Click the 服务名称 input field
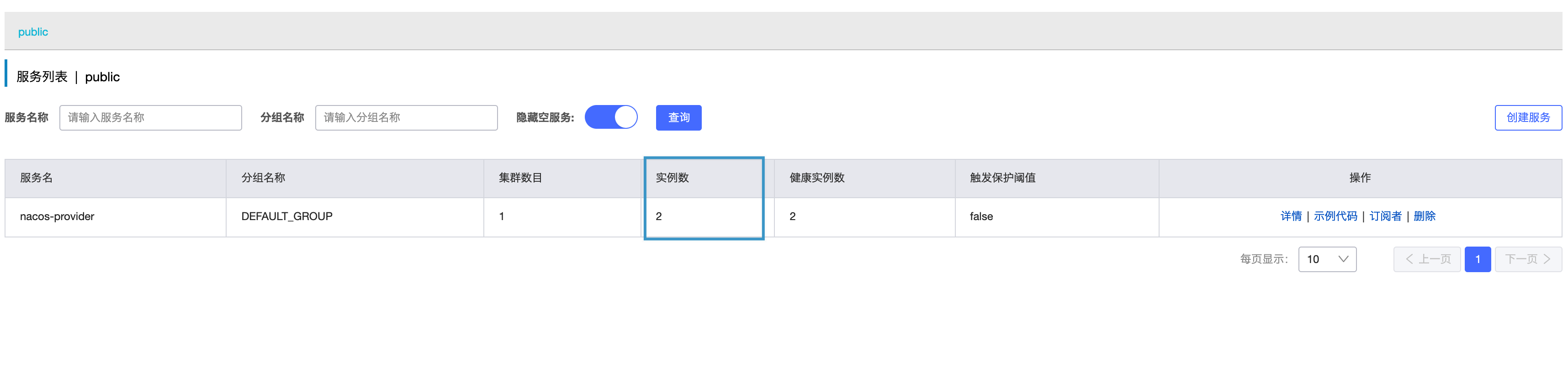This screenshot has height=379, width=1568. [150, 117]
